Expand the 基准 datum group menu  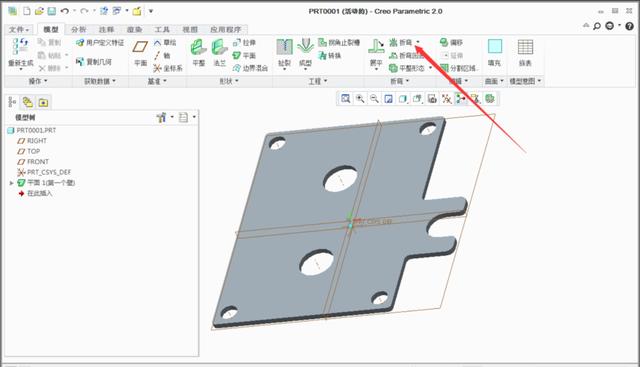pos(157,81)
